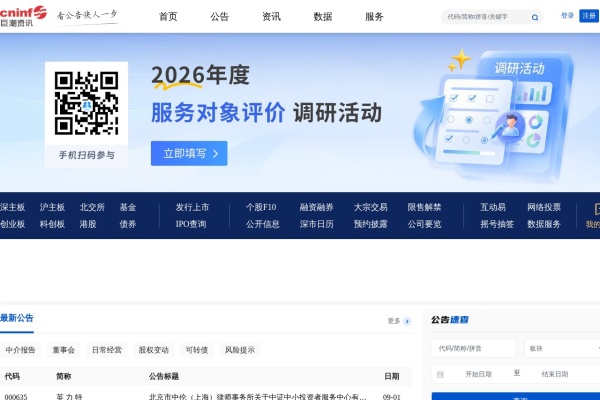Open the 北京市中伦 announcement title
Viewport: 600px width, 400px height.
[258, 397]
